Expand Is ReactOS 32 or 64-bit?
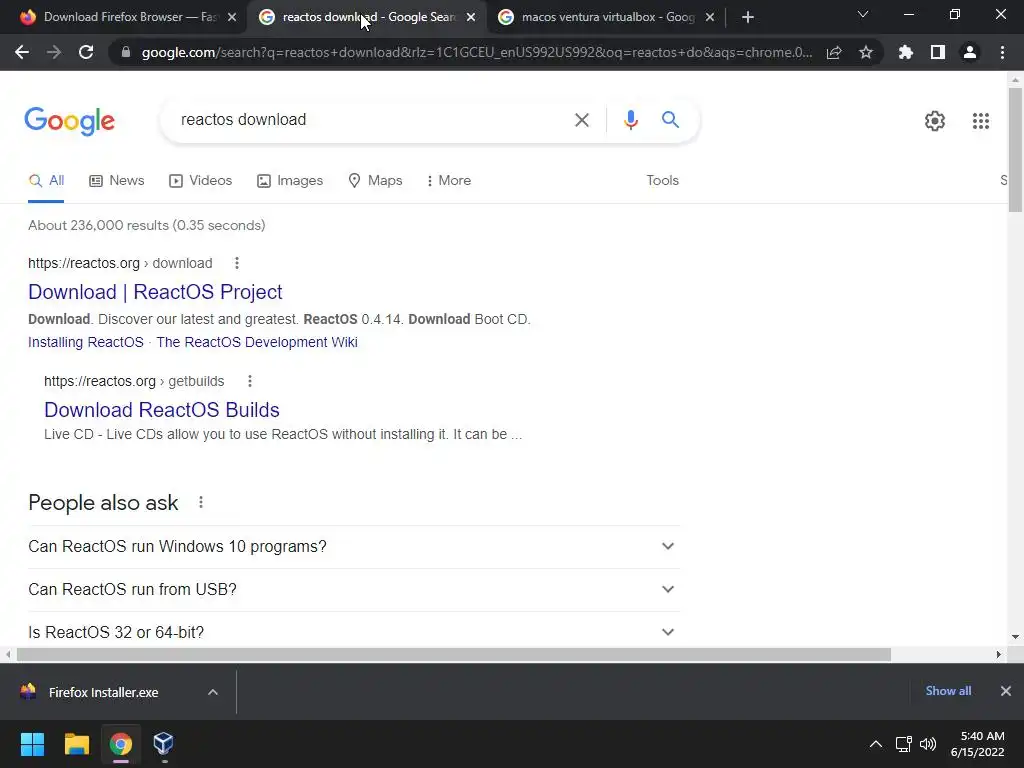 [353, 632]
